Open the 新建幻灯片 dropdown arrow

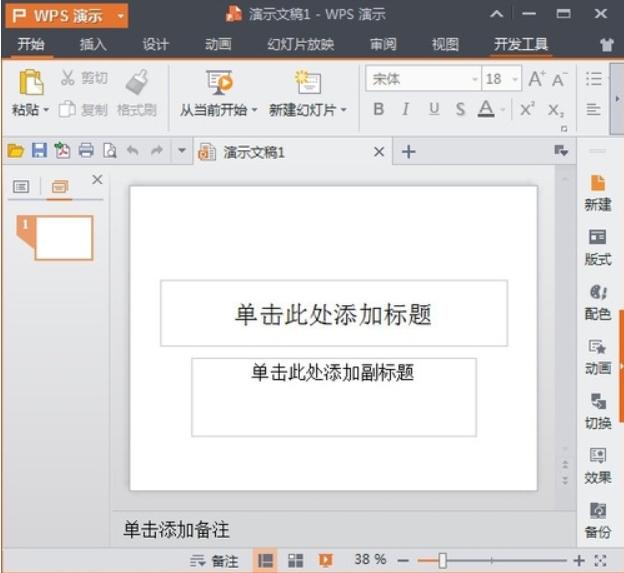344,111
